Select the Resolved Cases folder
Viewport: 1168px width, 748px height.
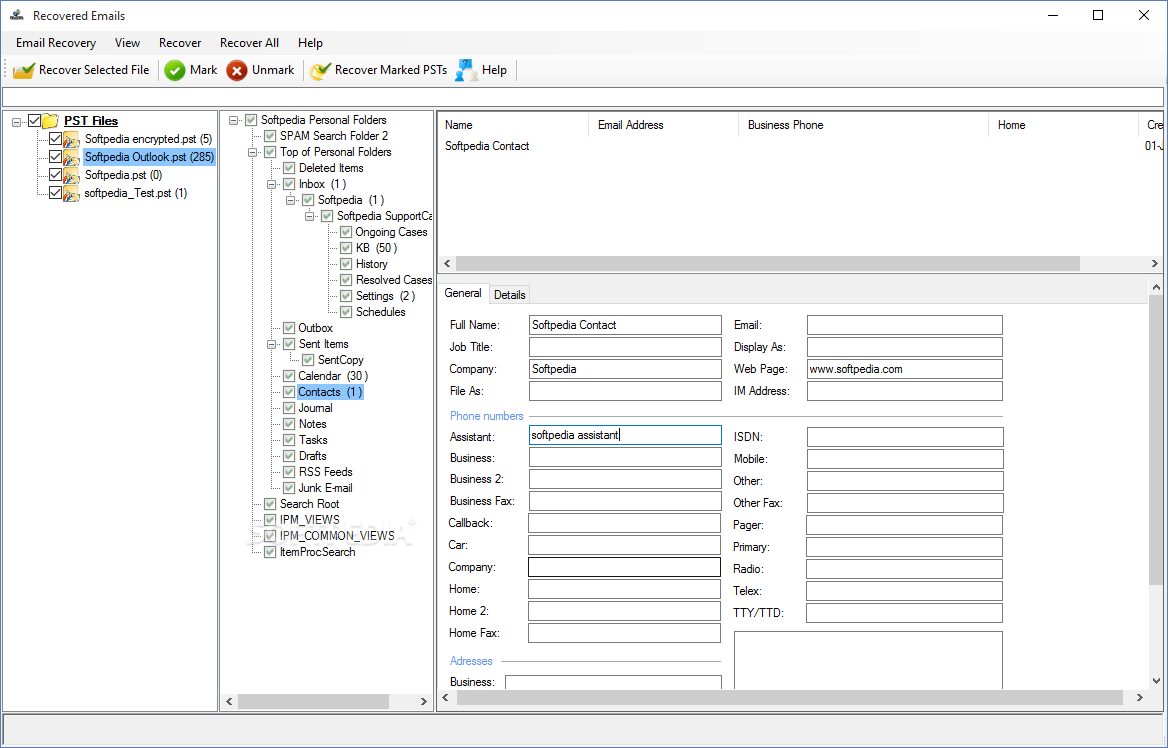click(393, 280)
